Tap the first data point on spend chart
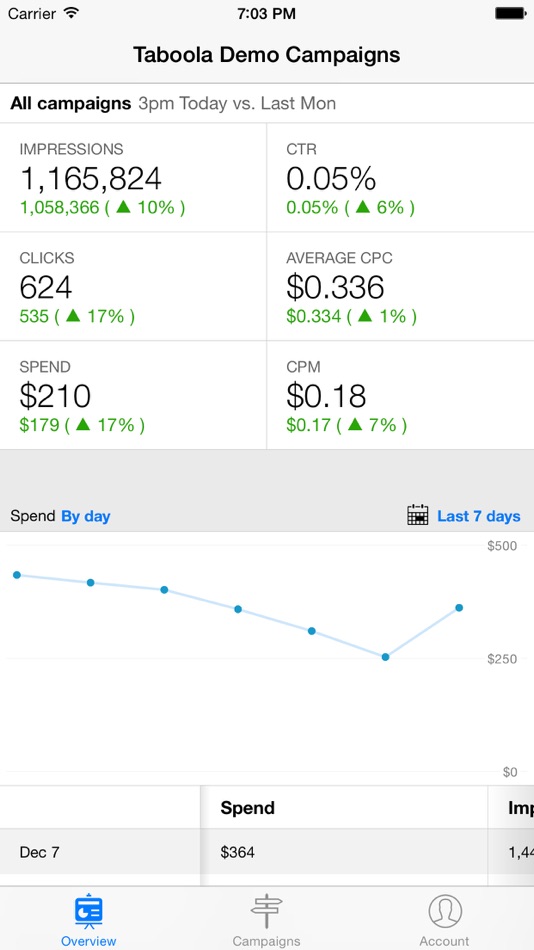Screen dimensions: 534x950 17,575
